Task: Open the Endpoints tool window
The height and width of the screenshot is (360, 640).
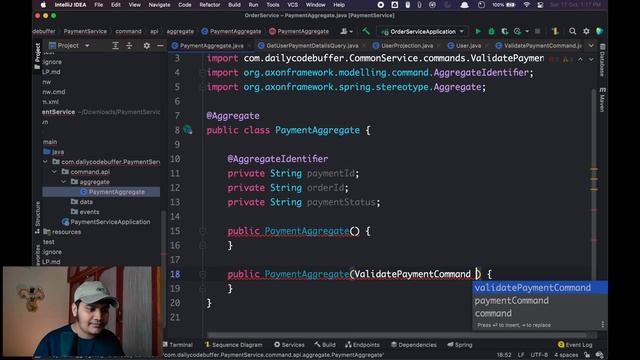Action: (362, 345)
